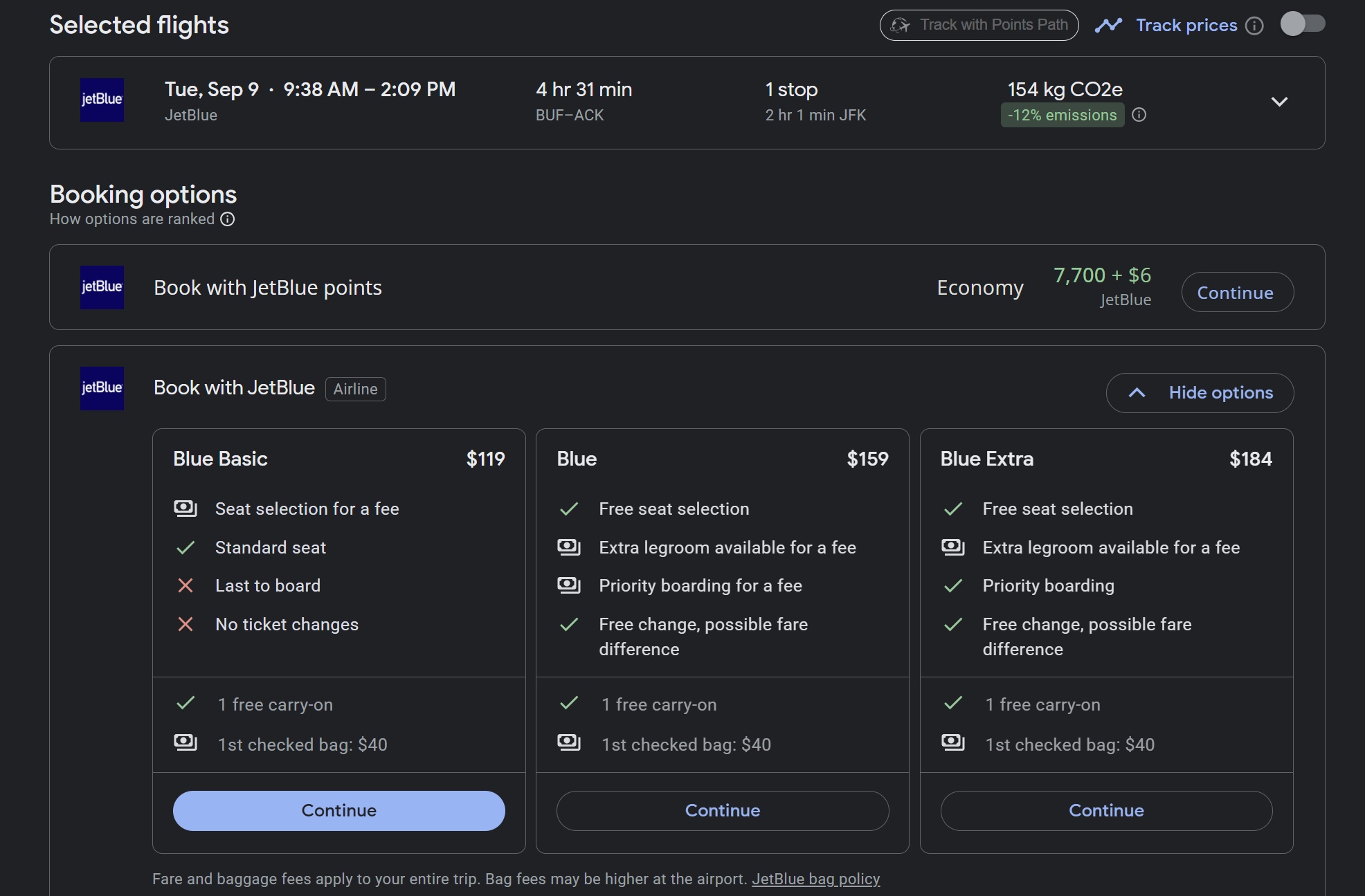This screenshot has height=896, width=1365.
Task: Click checkmark icon next to Standard seat
Action: click(185, 548)
